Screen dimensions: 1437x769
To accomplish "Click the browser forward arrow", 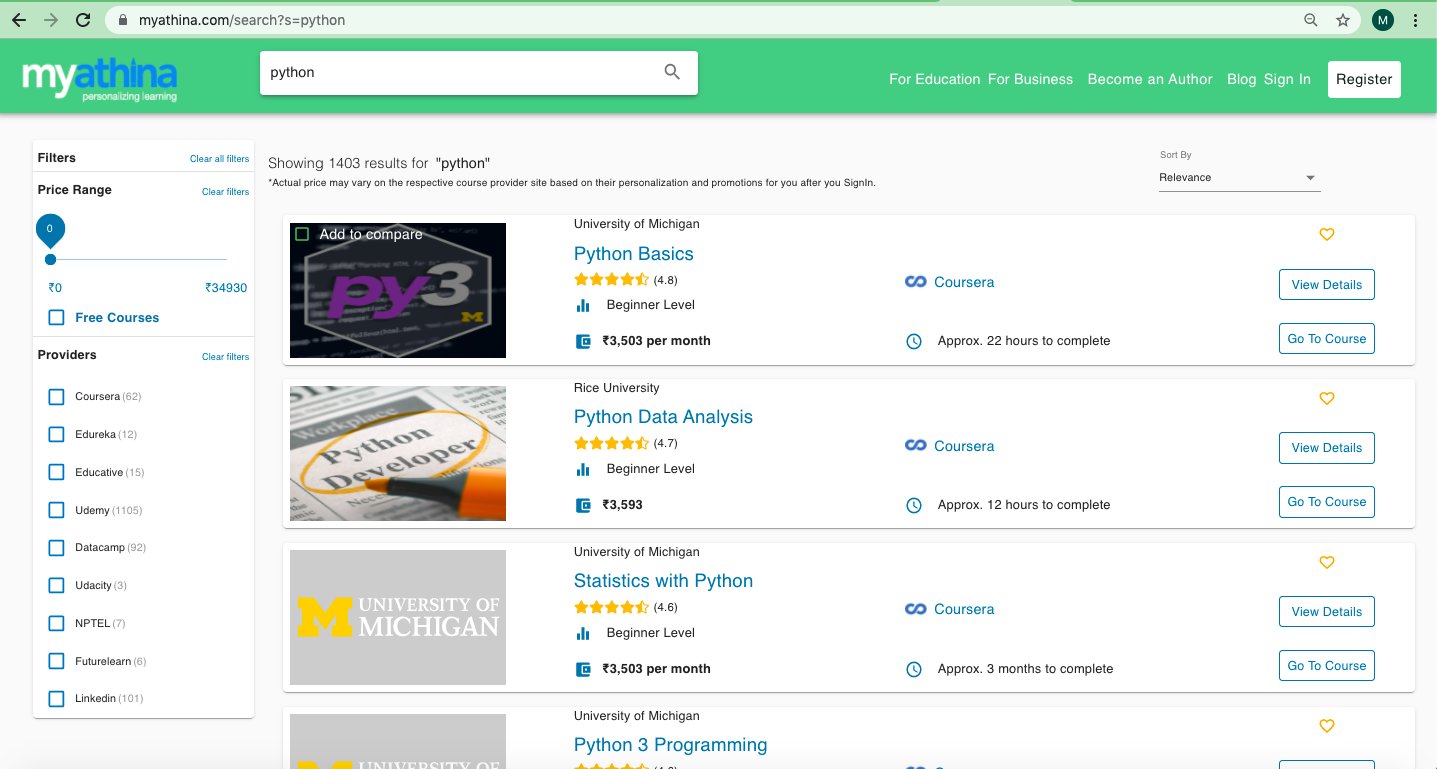I will click(51, 20).
